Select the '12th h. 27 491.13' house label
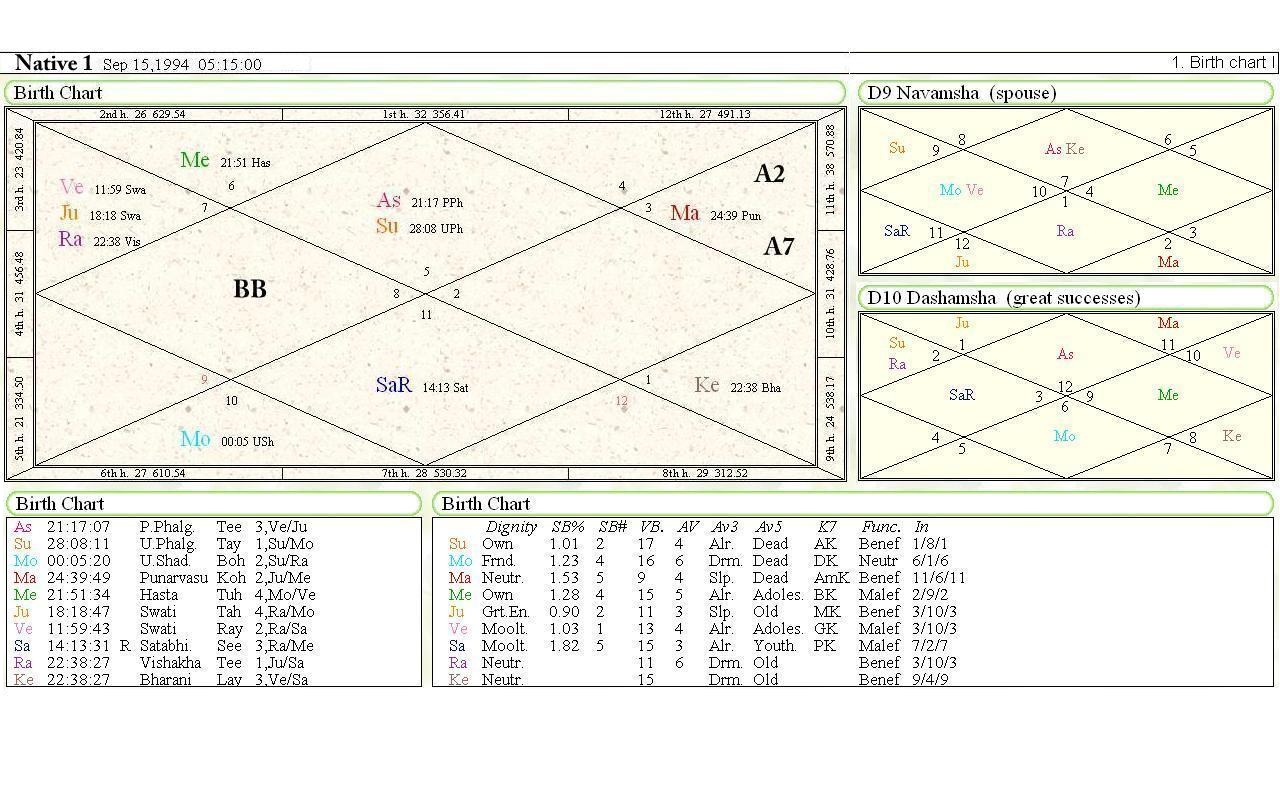 [x=705, y=114]
